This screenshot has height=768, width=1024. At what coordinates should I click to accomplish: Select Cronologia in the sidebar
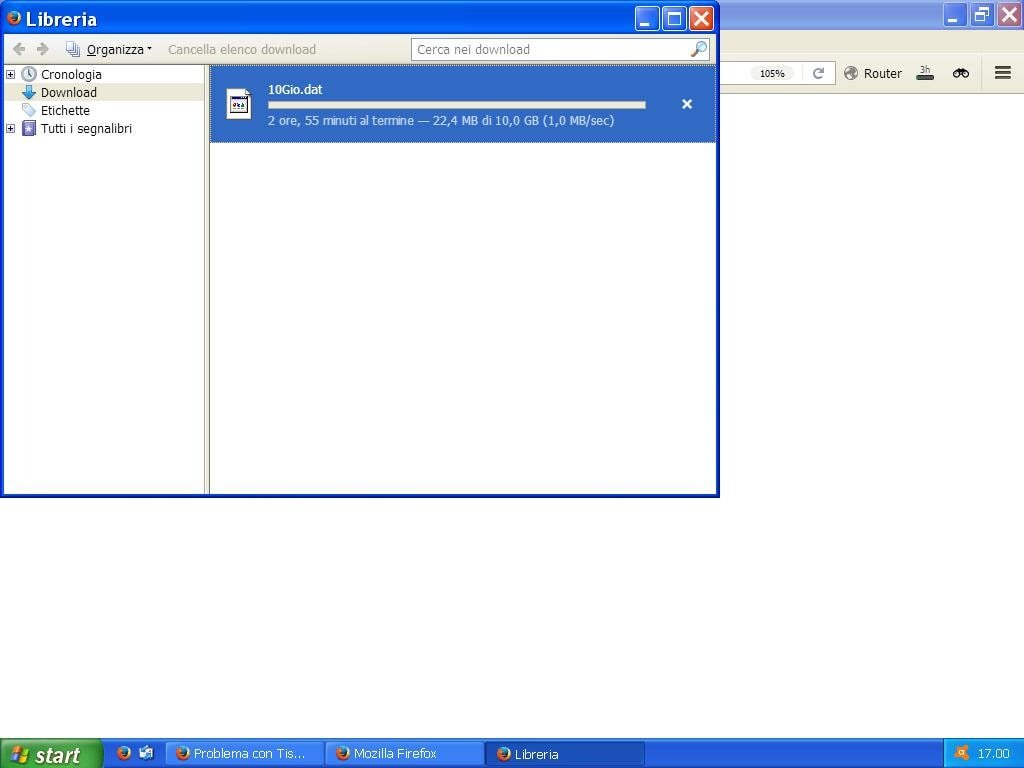pos(71,74)
